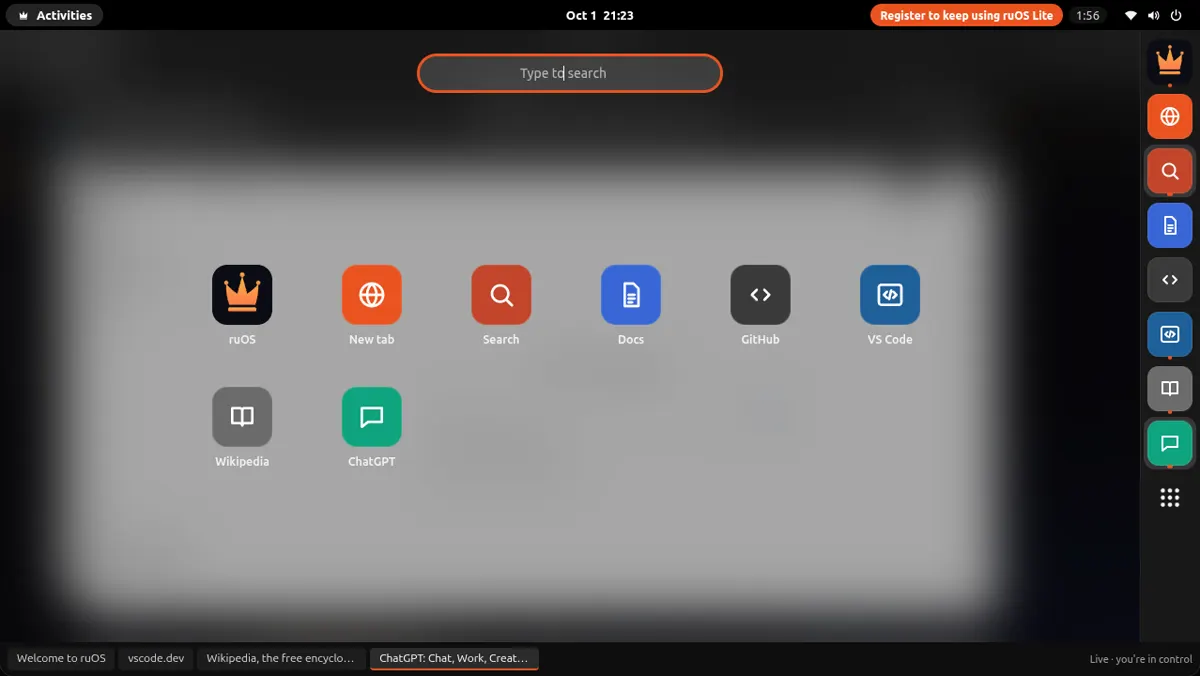
Task: Click the Wi-Fi network status icon
Action: [1131, 15]
